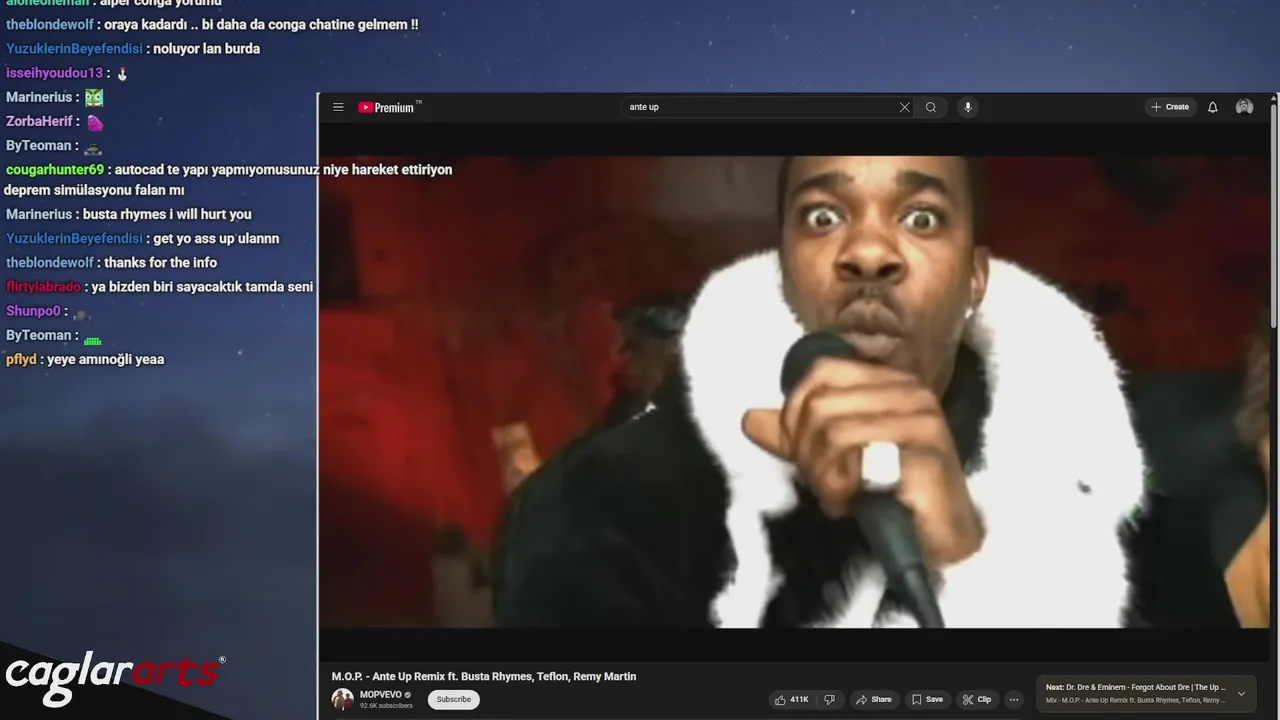Go to YouTube Premium home logo
This screenshot has width=1280, height=720.
(388, 107)
